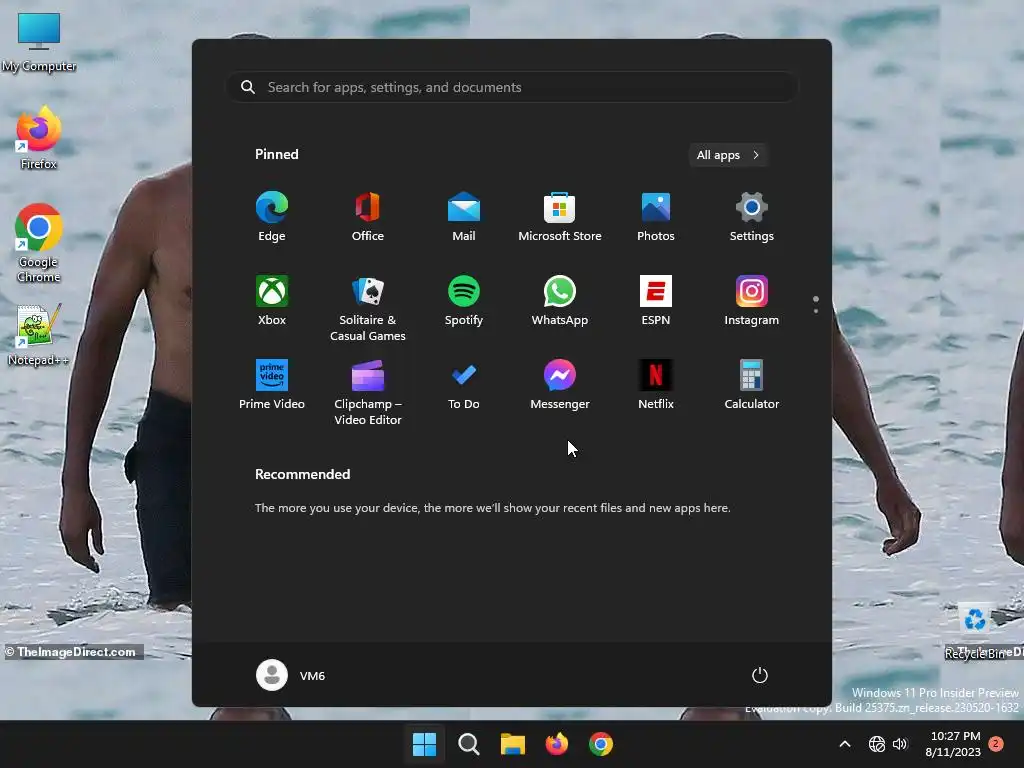
Task: Select the Notepad++ desktop shortcut
Action: (39, 334)
